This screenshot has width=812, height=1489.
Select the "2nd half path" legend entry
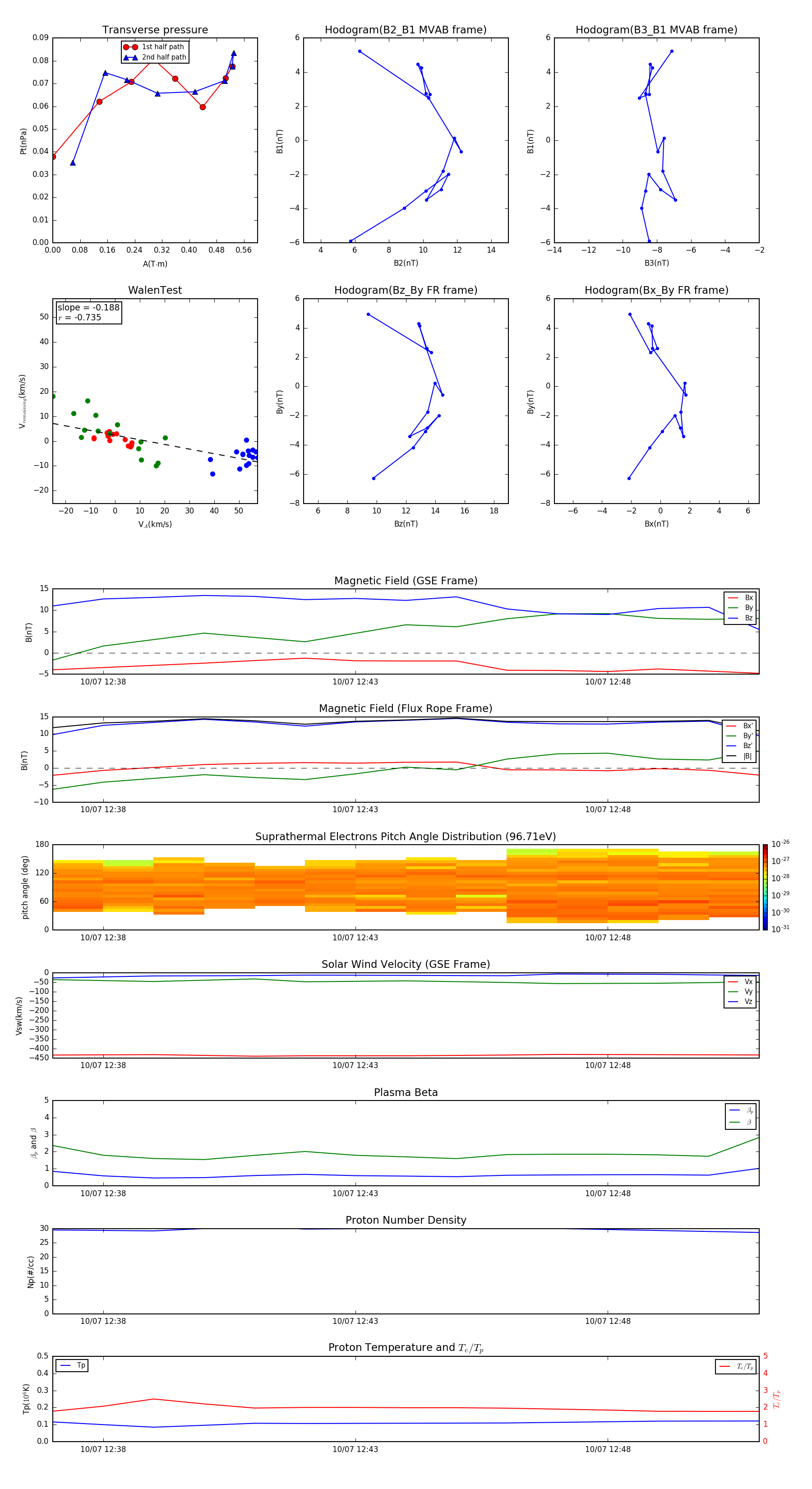click(x=155, y=57)
